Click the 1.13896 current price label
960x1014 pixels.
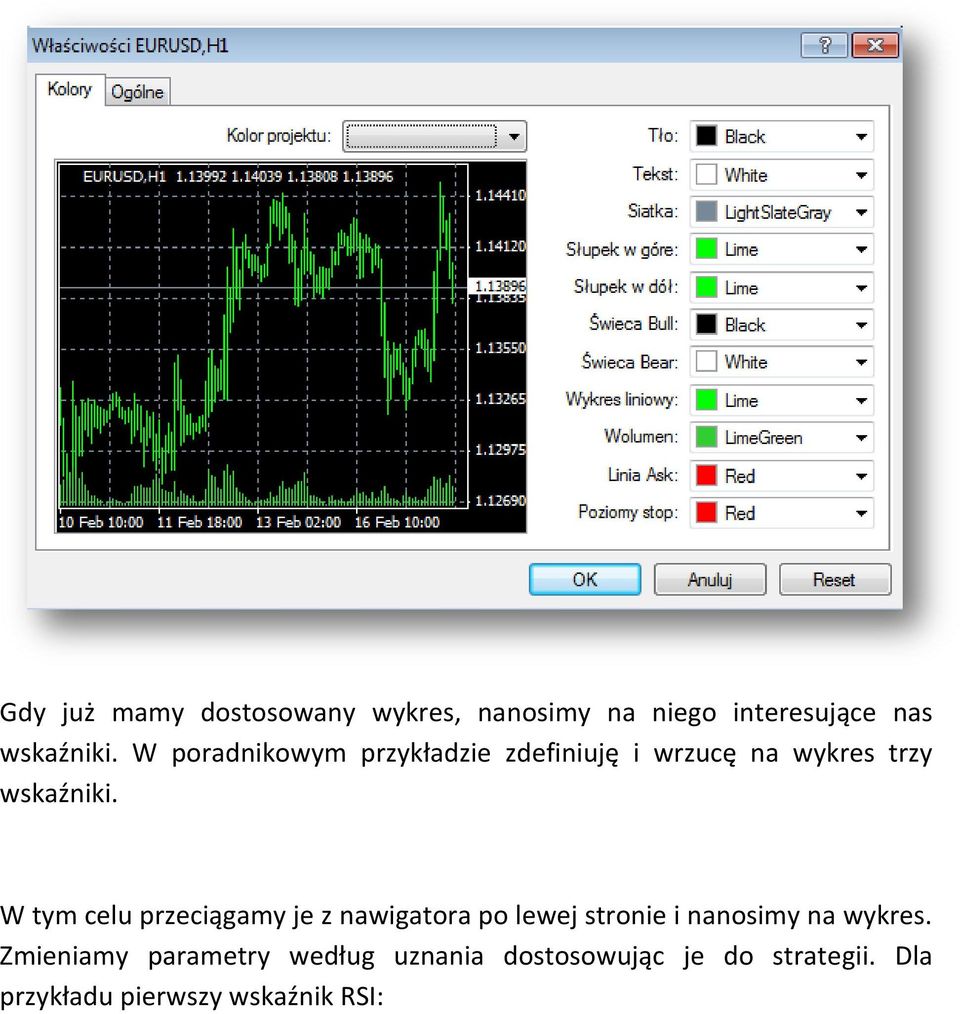tap(498, 285)
